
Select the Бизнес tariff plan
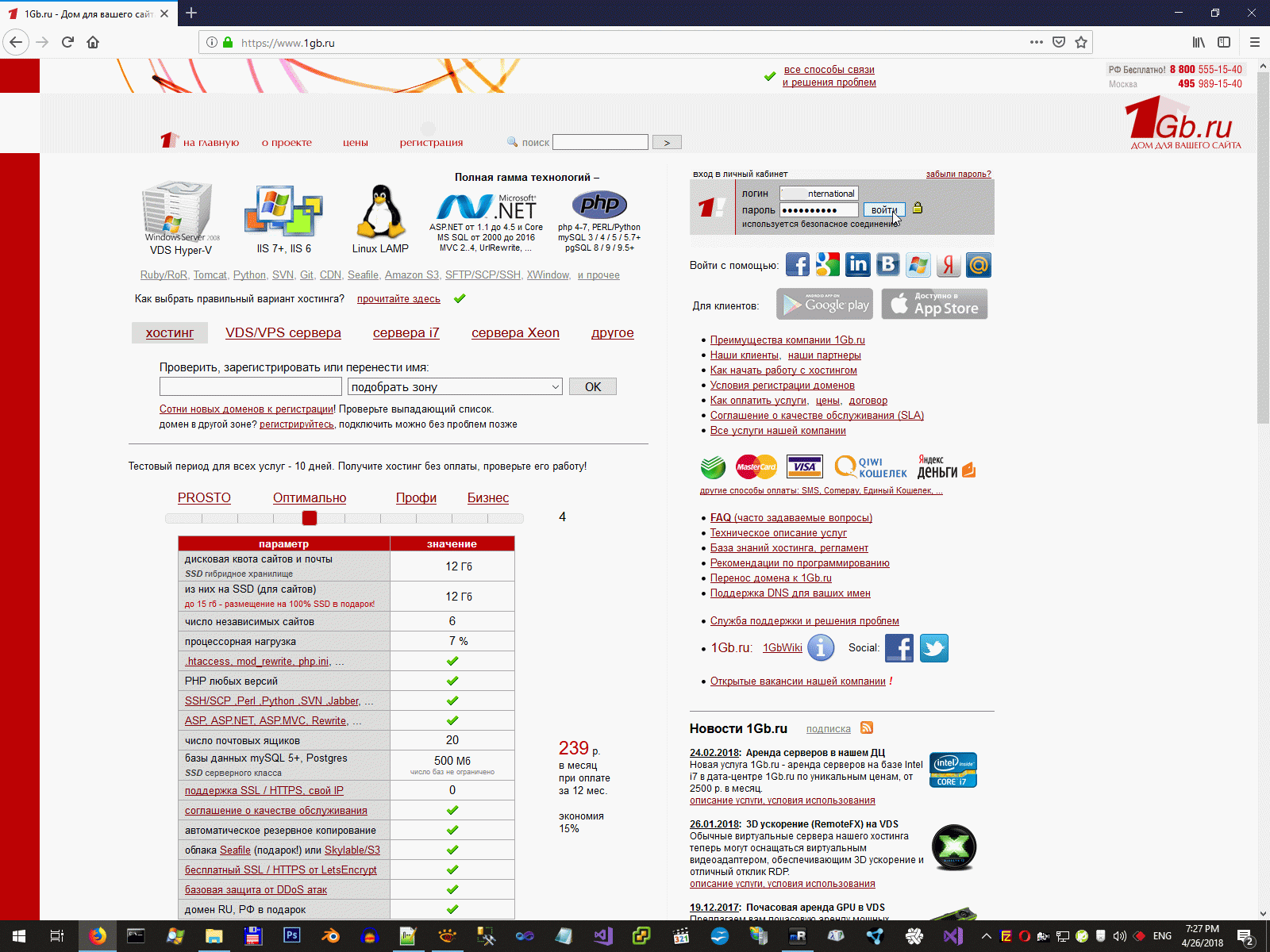click(x=488, y=498)
